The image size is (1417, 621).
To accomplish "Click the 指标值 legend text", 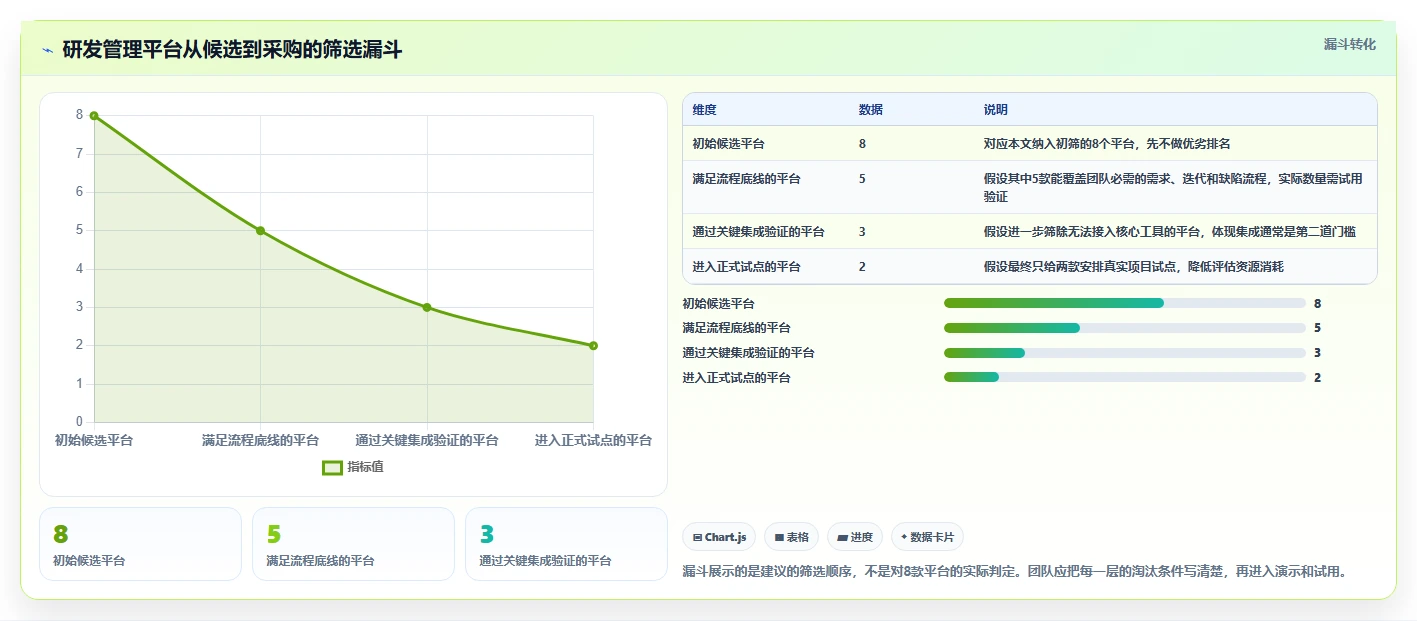I will (x=365, y=467).
